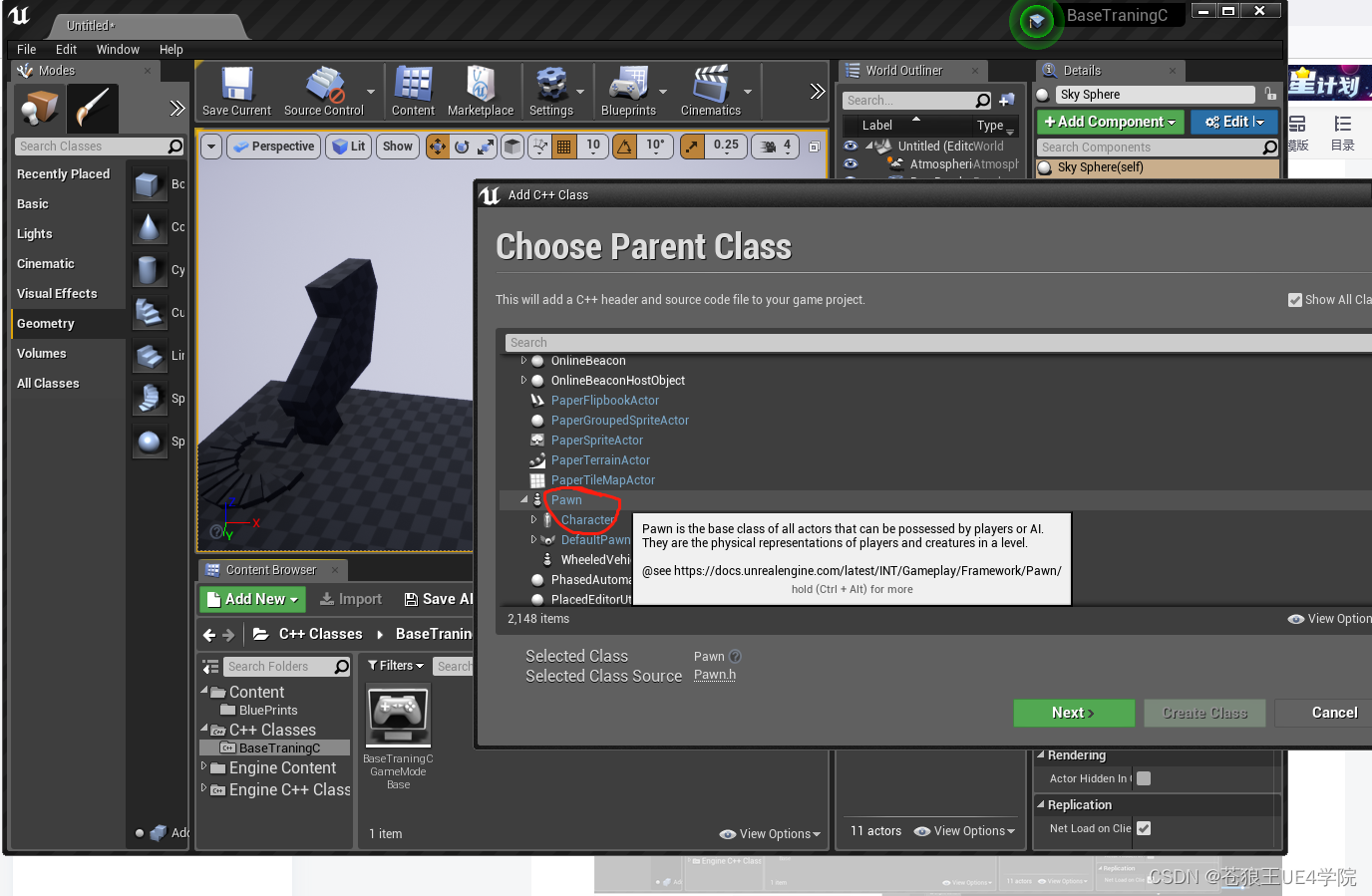Select the Place mode icon

pyautogui.click(x=40, y=108)
